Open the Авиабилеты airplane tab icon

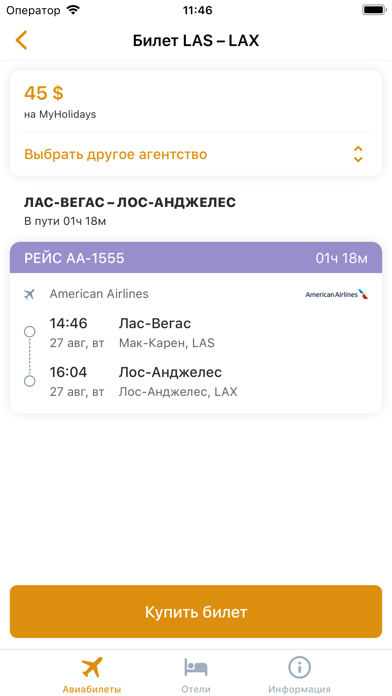click(92, 667)
